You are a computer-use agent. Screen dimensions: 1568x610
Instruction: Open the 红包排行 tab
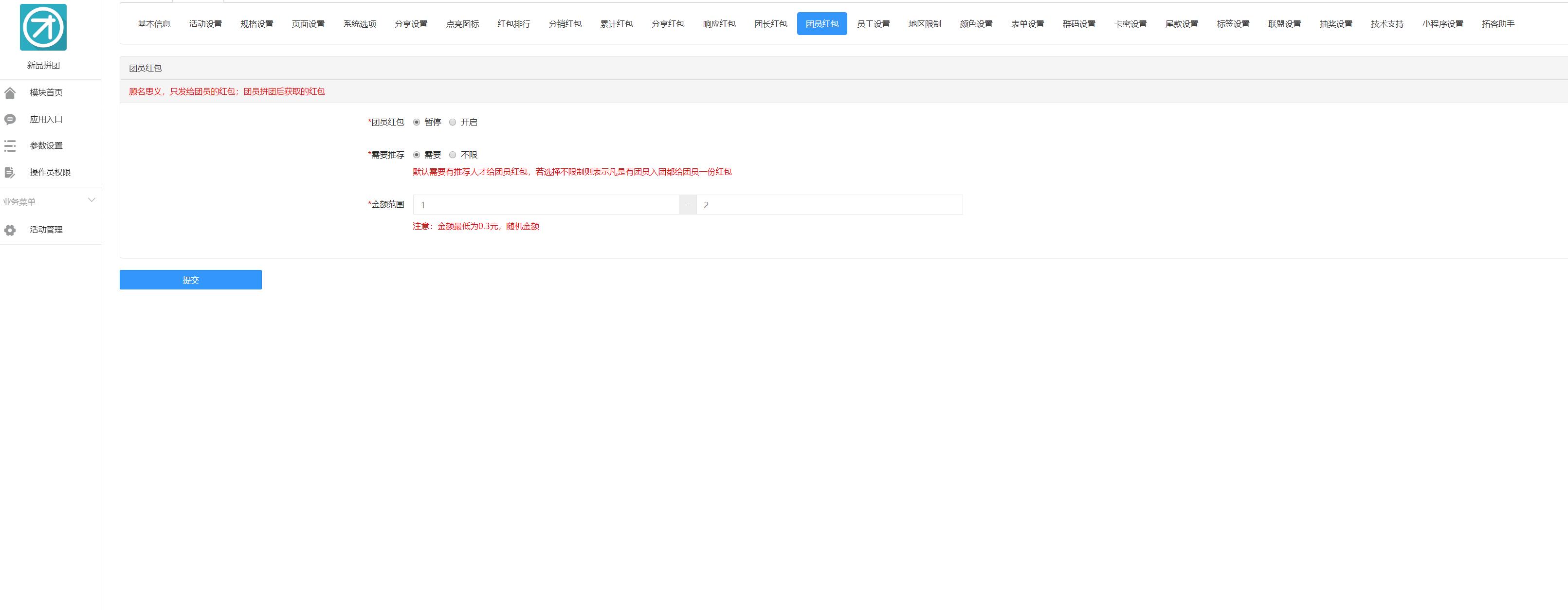click(x=514, y=24)
